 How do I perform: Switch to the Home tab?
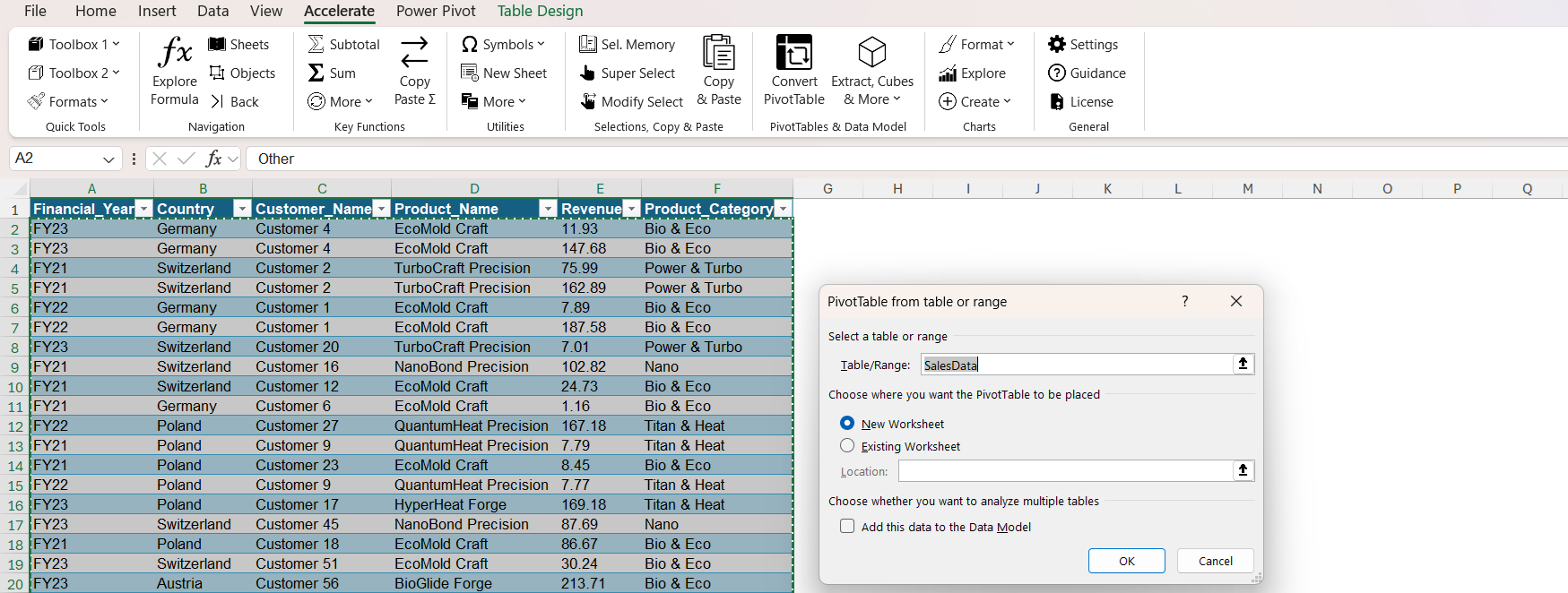click(96, 11)
